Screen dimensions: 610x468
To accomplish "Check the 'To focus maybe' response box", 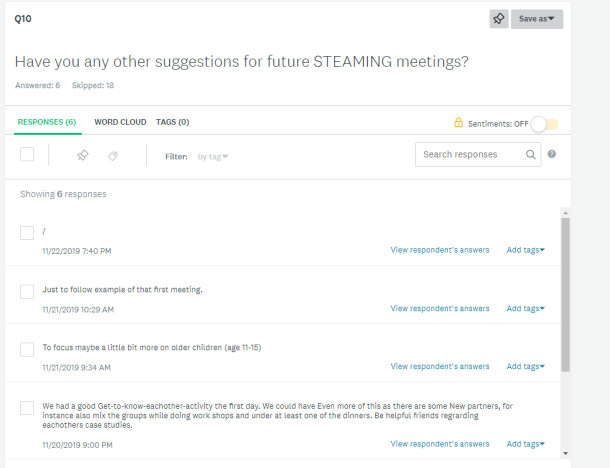I will coord(27,349).
